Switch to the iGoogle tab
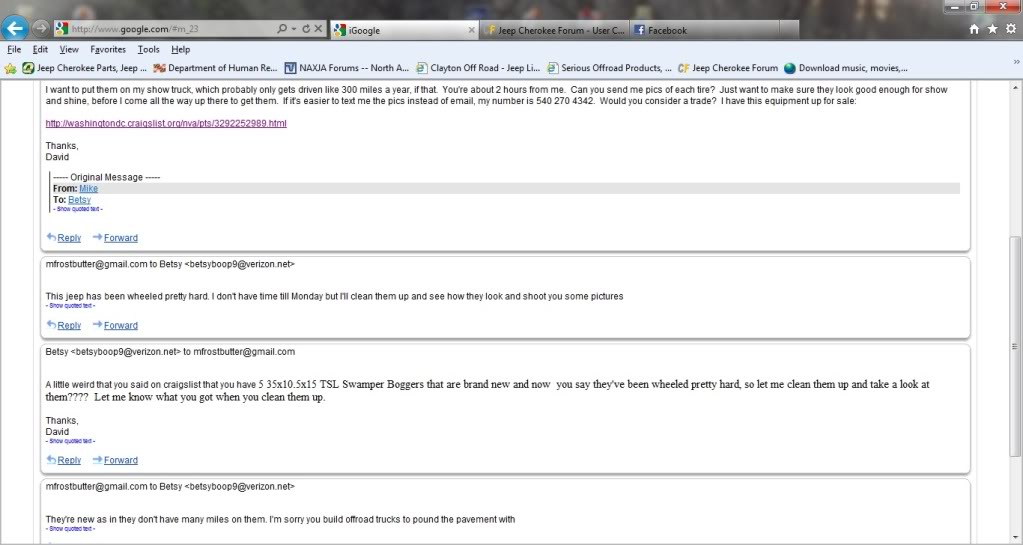The width and height of the screenshot is (1023, 545). tap(405, 30)
